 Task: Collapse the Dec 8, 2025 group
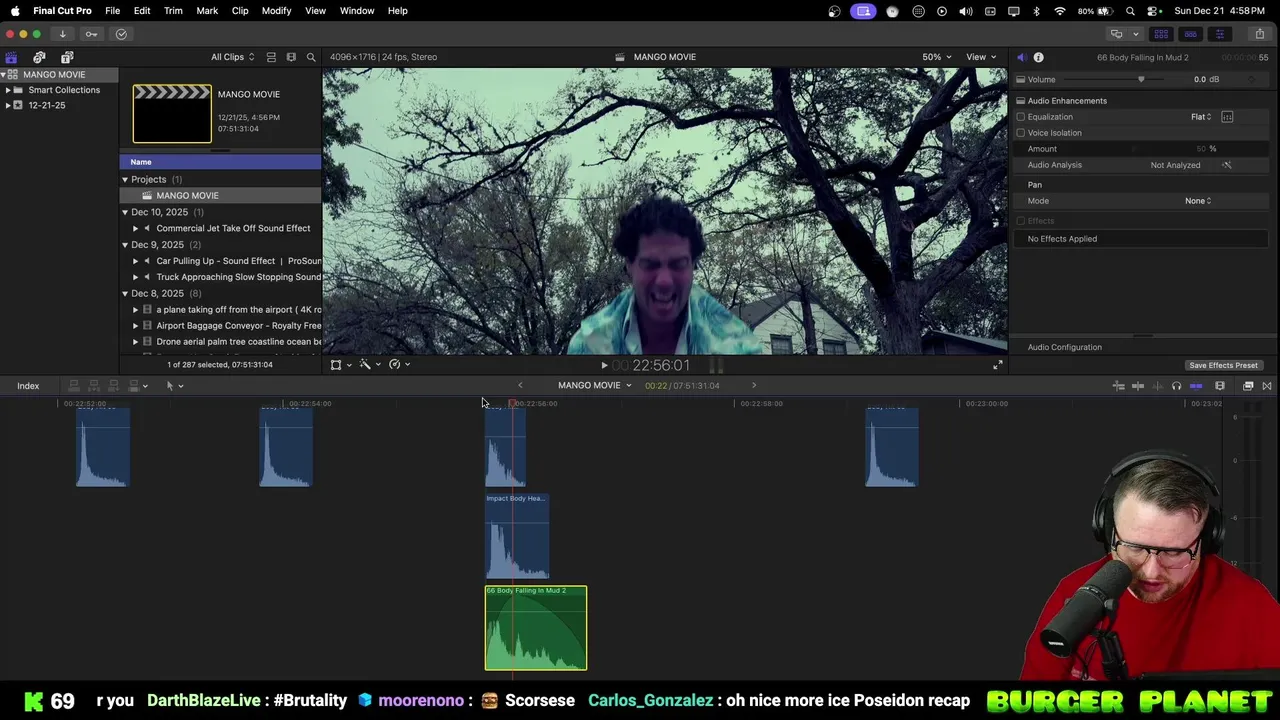(x=125, y=294)
